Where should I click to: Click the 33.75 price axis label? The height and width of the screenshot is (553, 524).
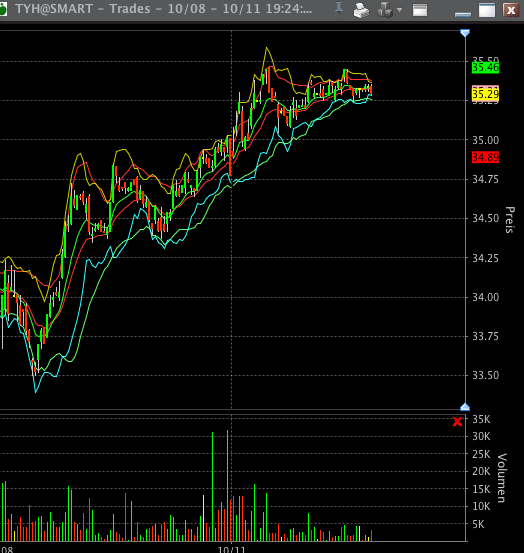(486, 336)
